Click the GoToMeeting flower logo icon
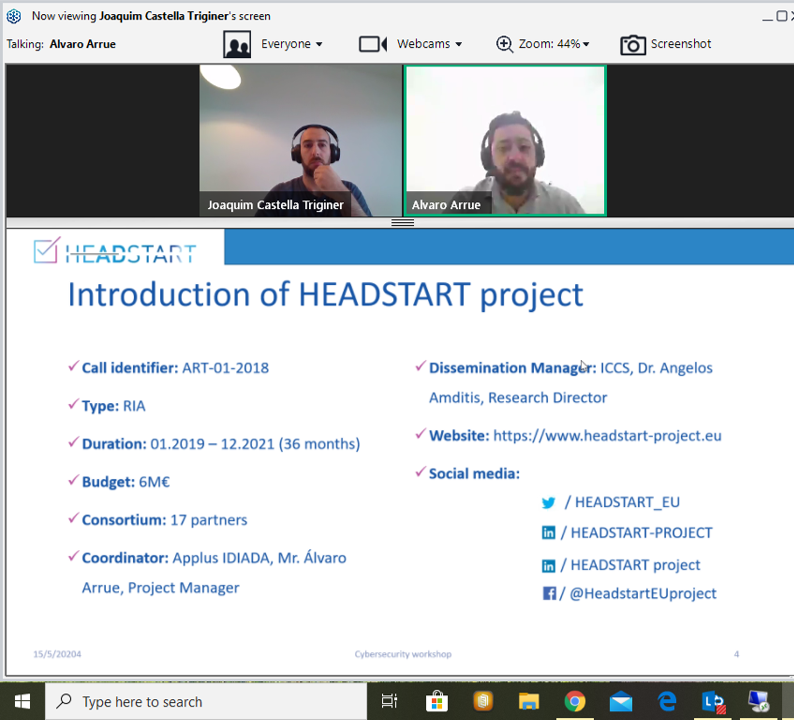 (14, 16)
